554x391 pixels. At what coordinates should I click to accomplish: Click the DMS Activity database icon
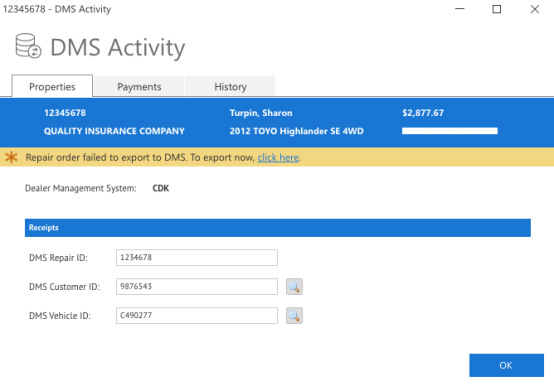28,46
